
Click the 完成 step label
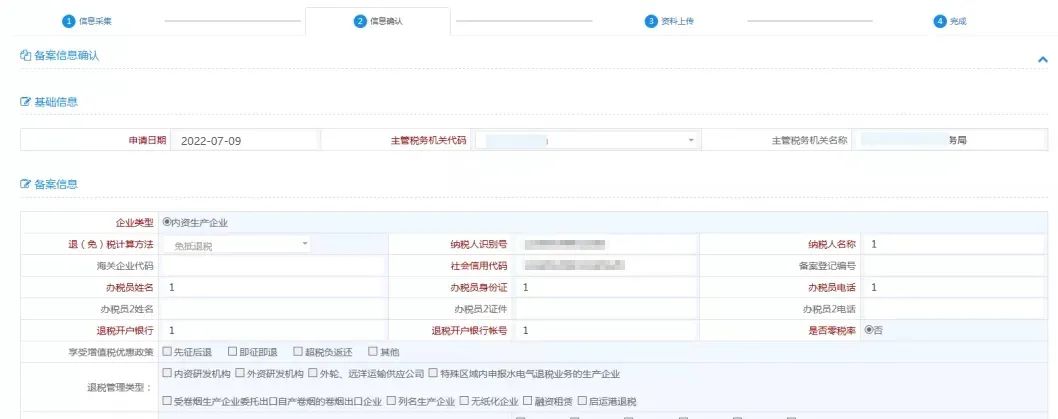coord(958,21)
